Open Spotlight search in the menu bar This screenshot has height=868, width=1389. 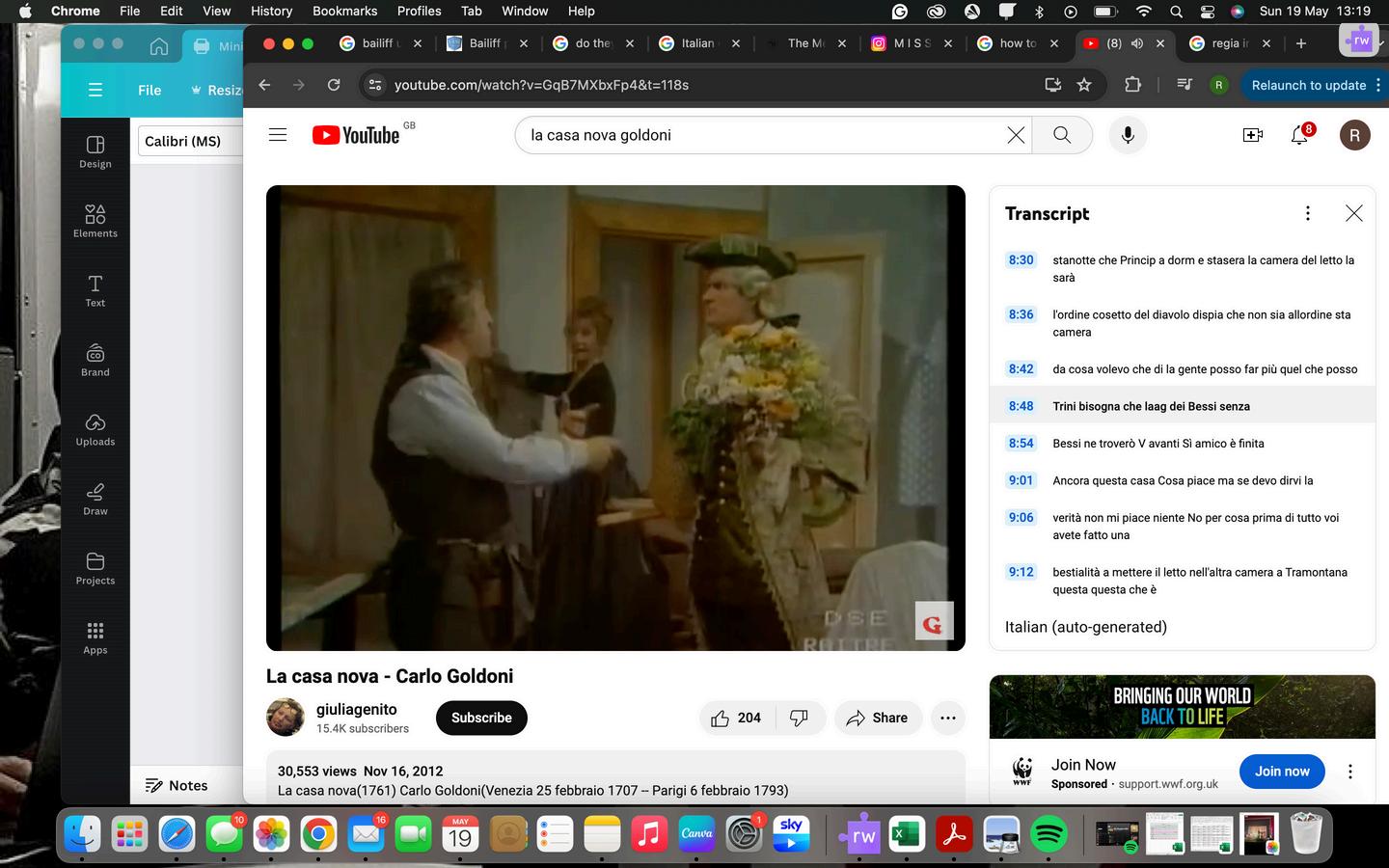1176,11
